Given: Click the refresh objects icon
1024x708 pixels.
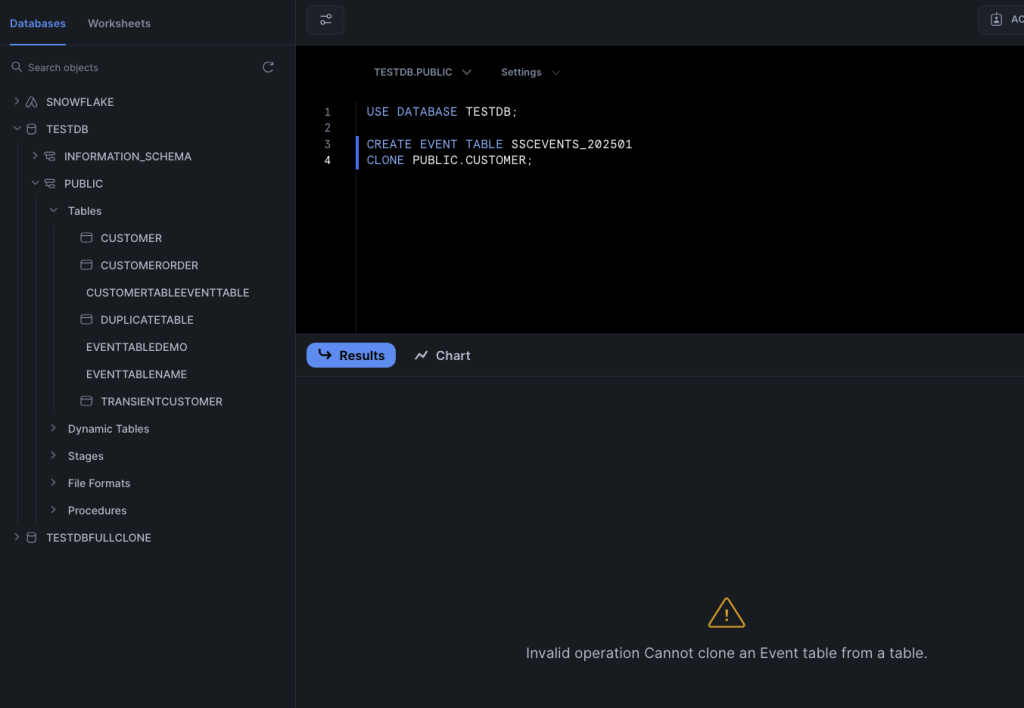Looking at the screenshot, I should [x=268, y=67].
